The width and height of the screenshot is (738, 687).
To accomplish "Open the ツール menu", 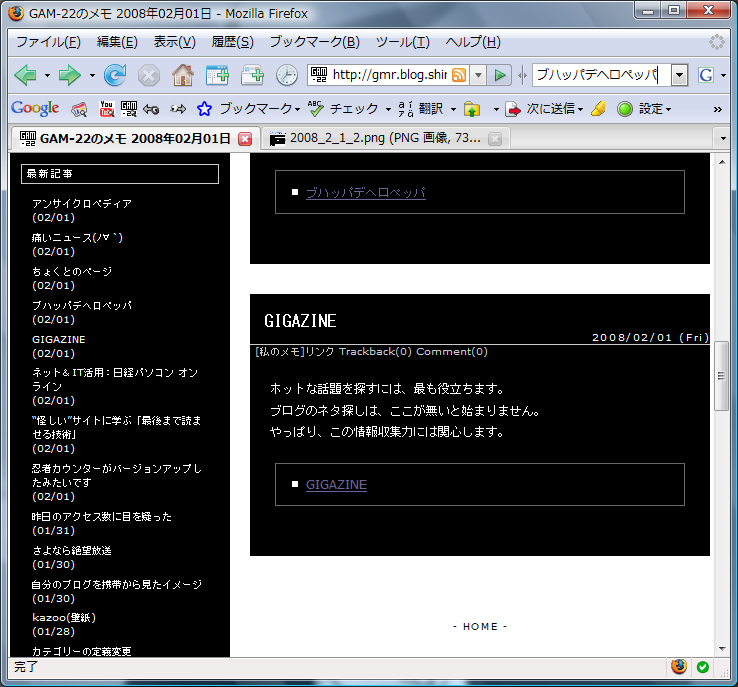I will coord(402,42).
